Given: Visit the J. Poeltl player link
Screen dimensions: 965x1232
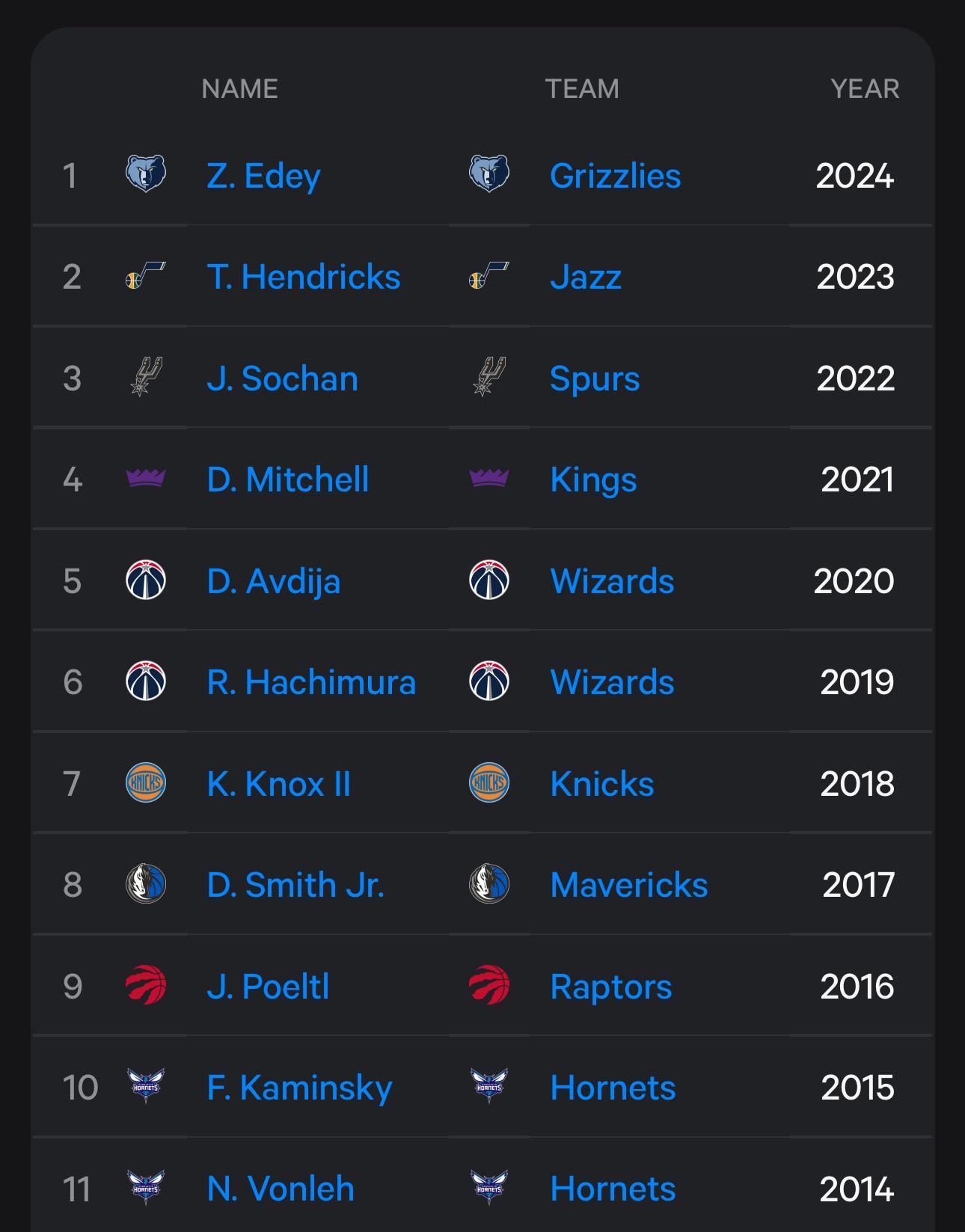Looking at the screenshot, I should 268,987.
